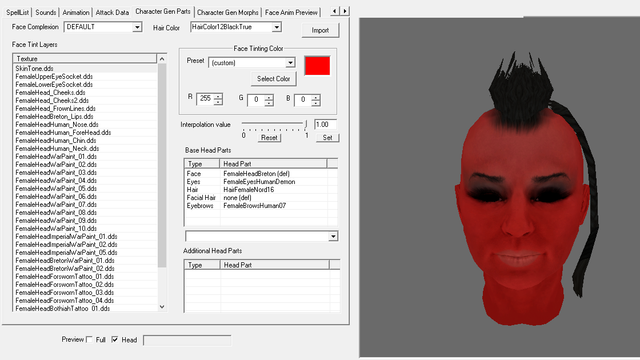640x360 pixels.
Task: Select FemaleHeadHuman_ForeHead.dds layer
Action: [x=85, y=132]
